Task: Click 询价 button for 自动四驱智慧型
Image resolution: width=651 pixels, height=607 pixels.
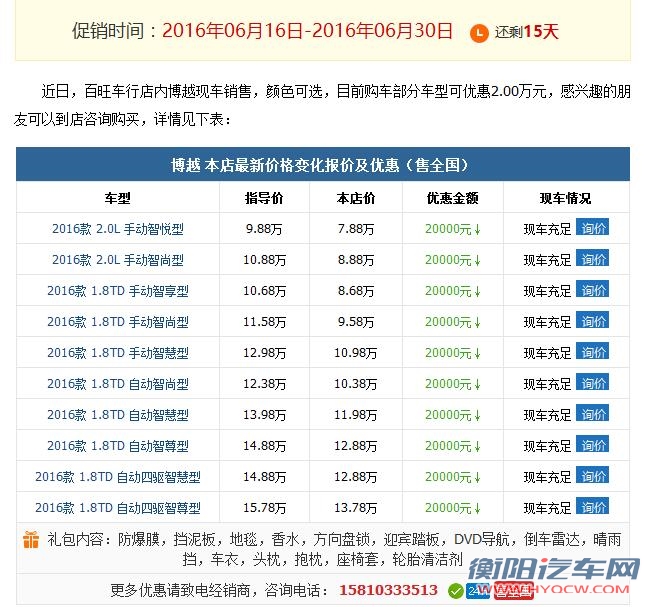Action: pyautogui.click(x=592, y=476)
